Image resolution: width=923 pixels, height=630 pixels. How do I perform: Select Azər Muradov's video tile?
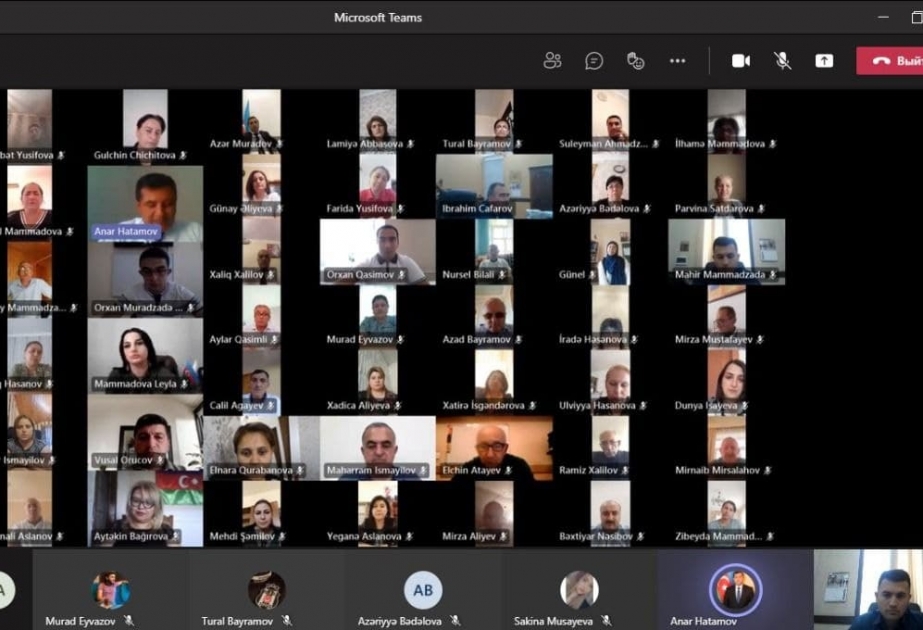261,121
